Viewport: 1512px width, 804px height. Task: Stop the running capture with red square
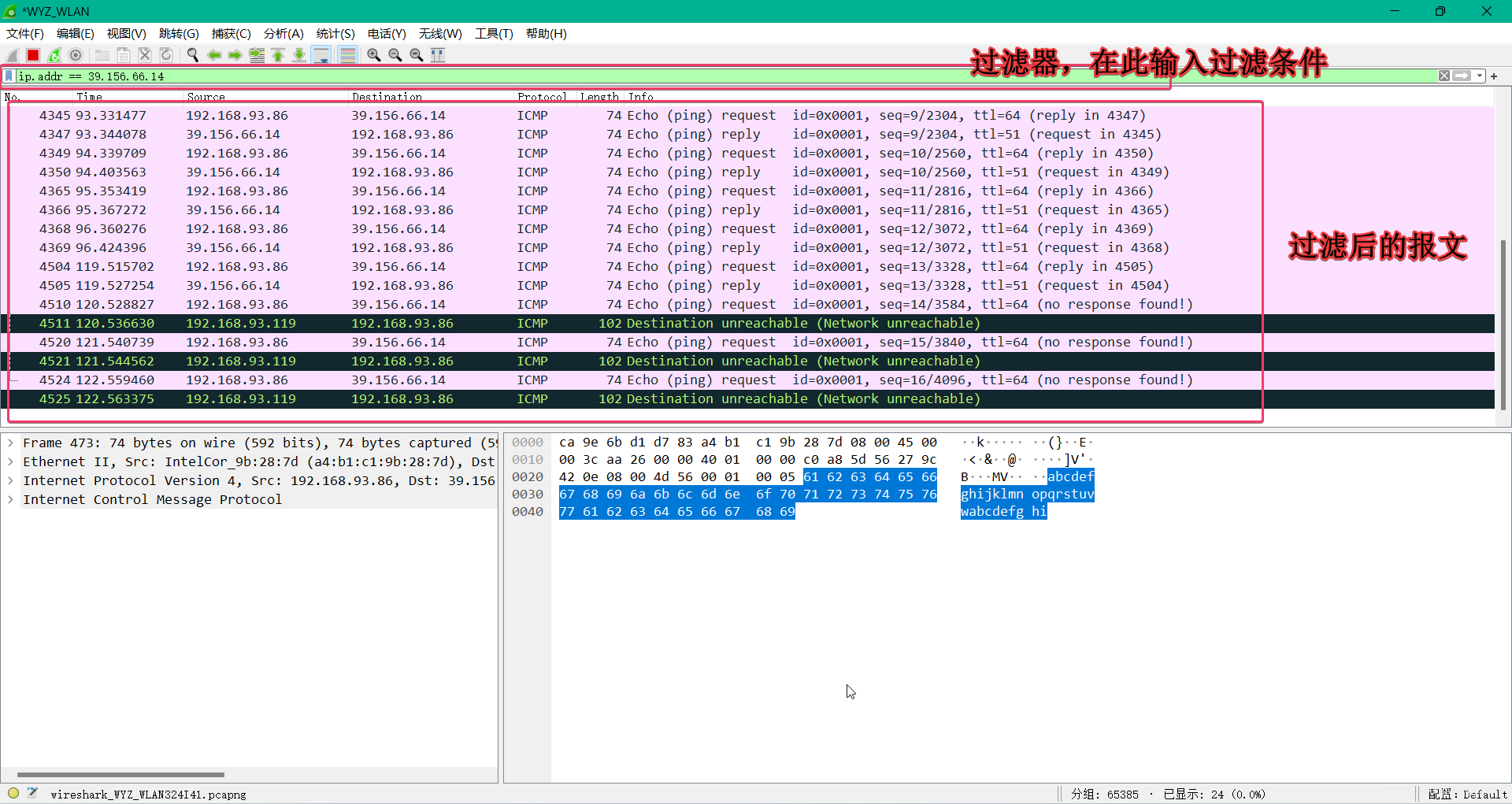33,55
